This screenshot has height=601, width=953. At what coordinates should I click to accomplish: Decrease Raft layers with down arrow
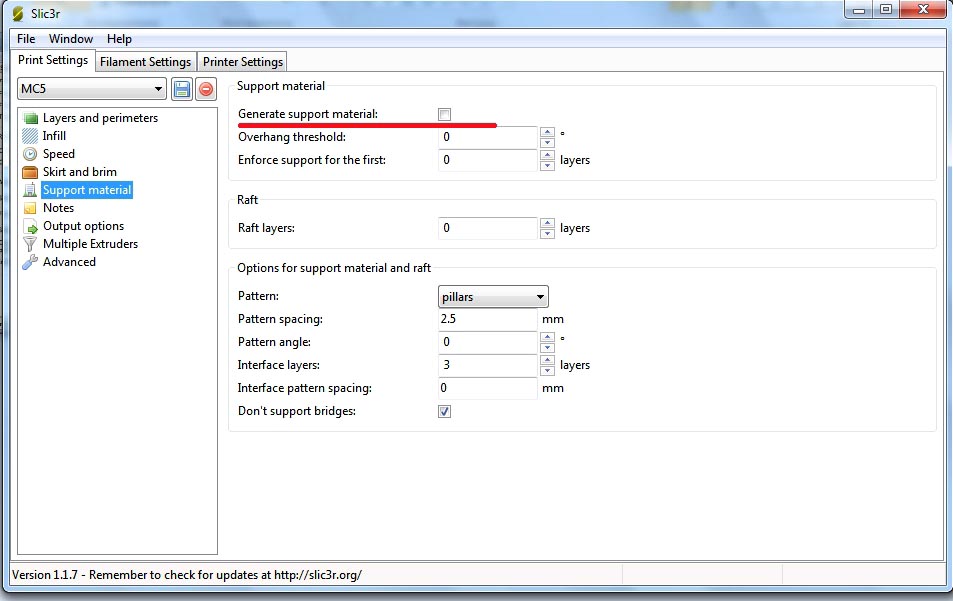tap(547, 233)
